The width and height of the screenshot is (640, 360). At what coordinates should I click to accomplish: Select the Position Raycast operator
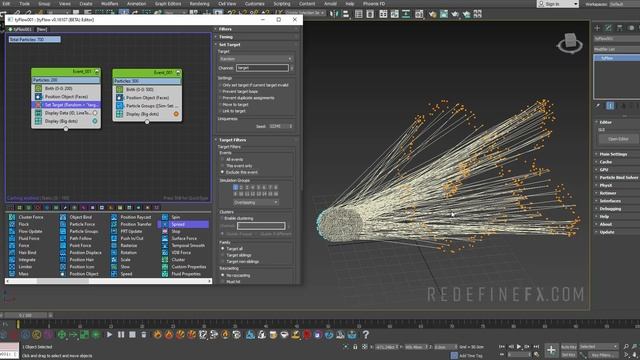click(136, 217)
